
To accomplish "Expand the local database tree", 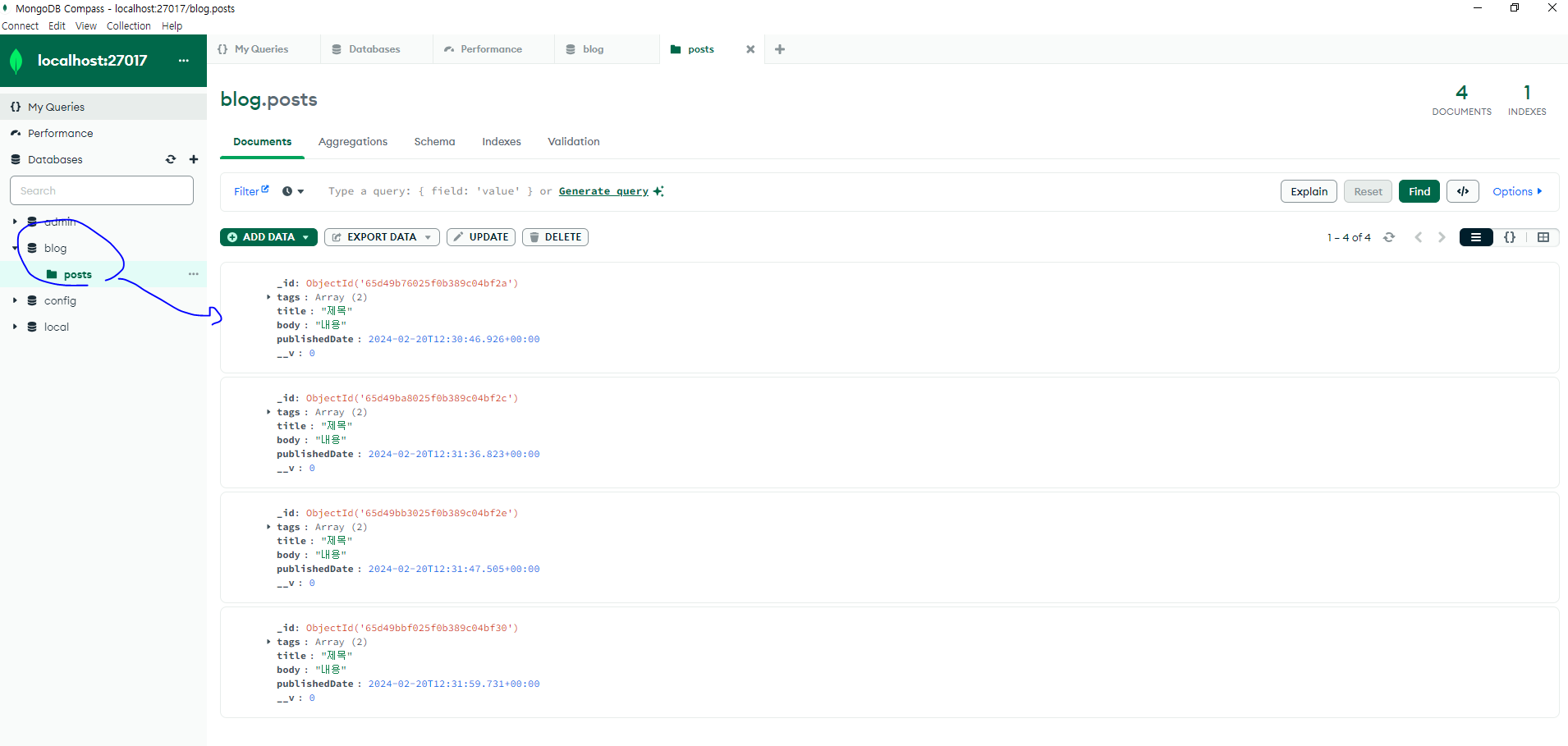I will [15, 327].
